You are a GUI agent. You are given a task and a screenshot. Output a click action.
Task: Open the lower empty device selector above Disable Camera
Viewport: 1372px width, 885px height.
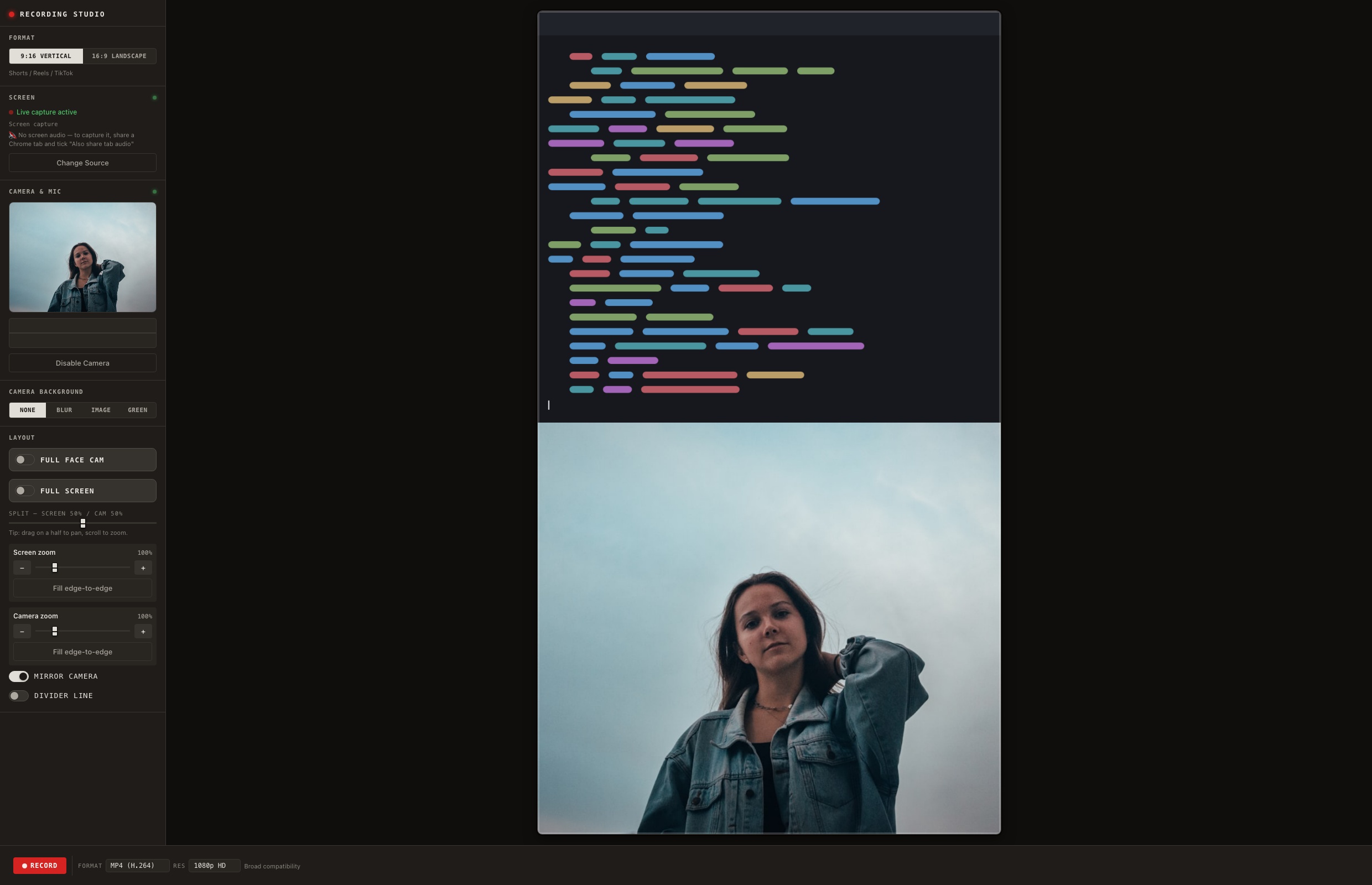tap(83, 340)
